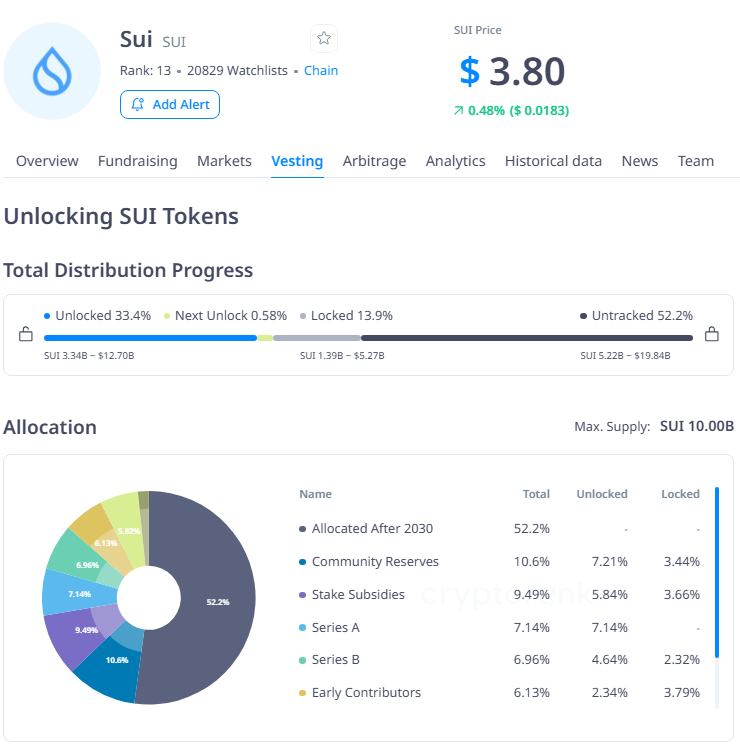Viewport: 740px width, 747px height.
Task: Open the Fundraising tab
Action: (x=138, y=161)
